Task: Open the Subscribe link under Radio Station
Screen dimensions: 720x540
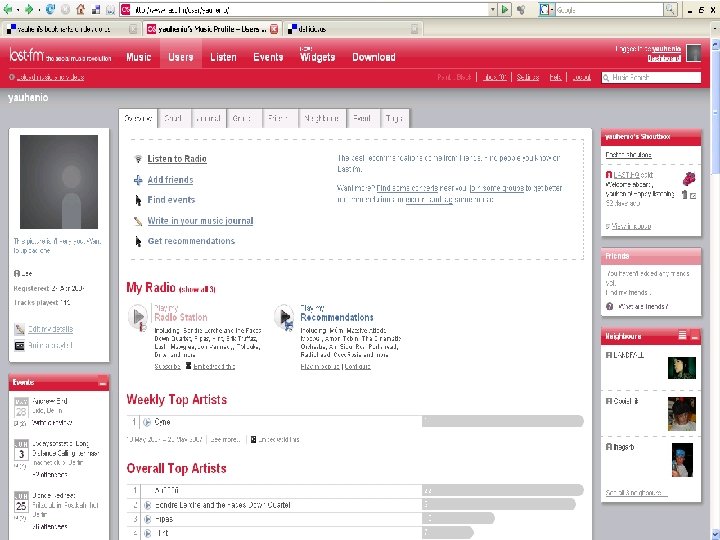Action: [x=167, y=366]
